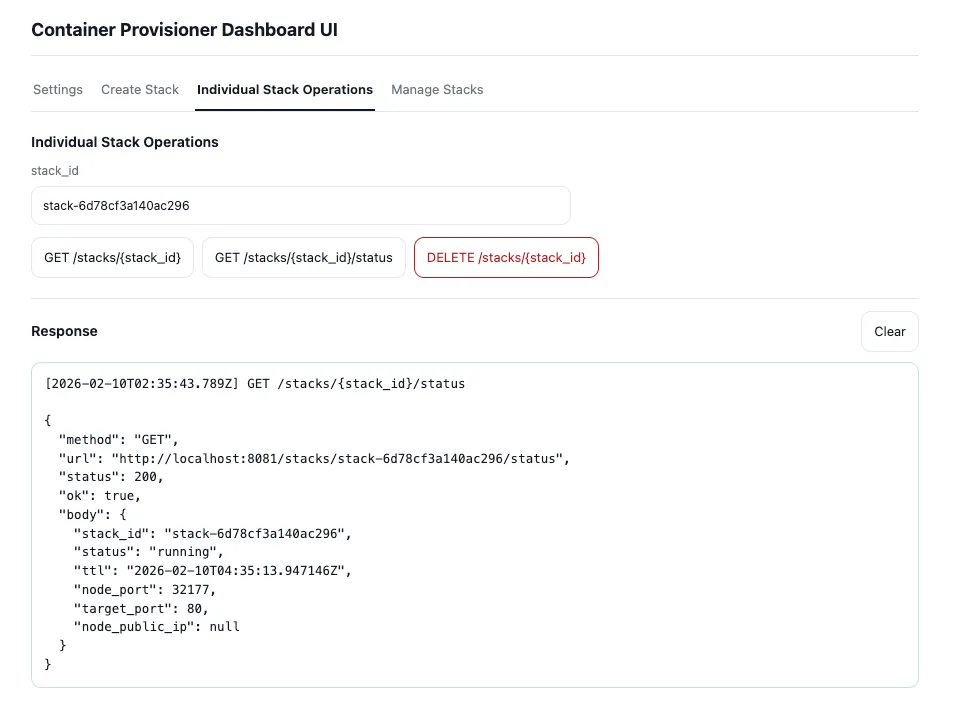Clear the response output
Screen dimensions: 955x703
[x=889, y=332]
